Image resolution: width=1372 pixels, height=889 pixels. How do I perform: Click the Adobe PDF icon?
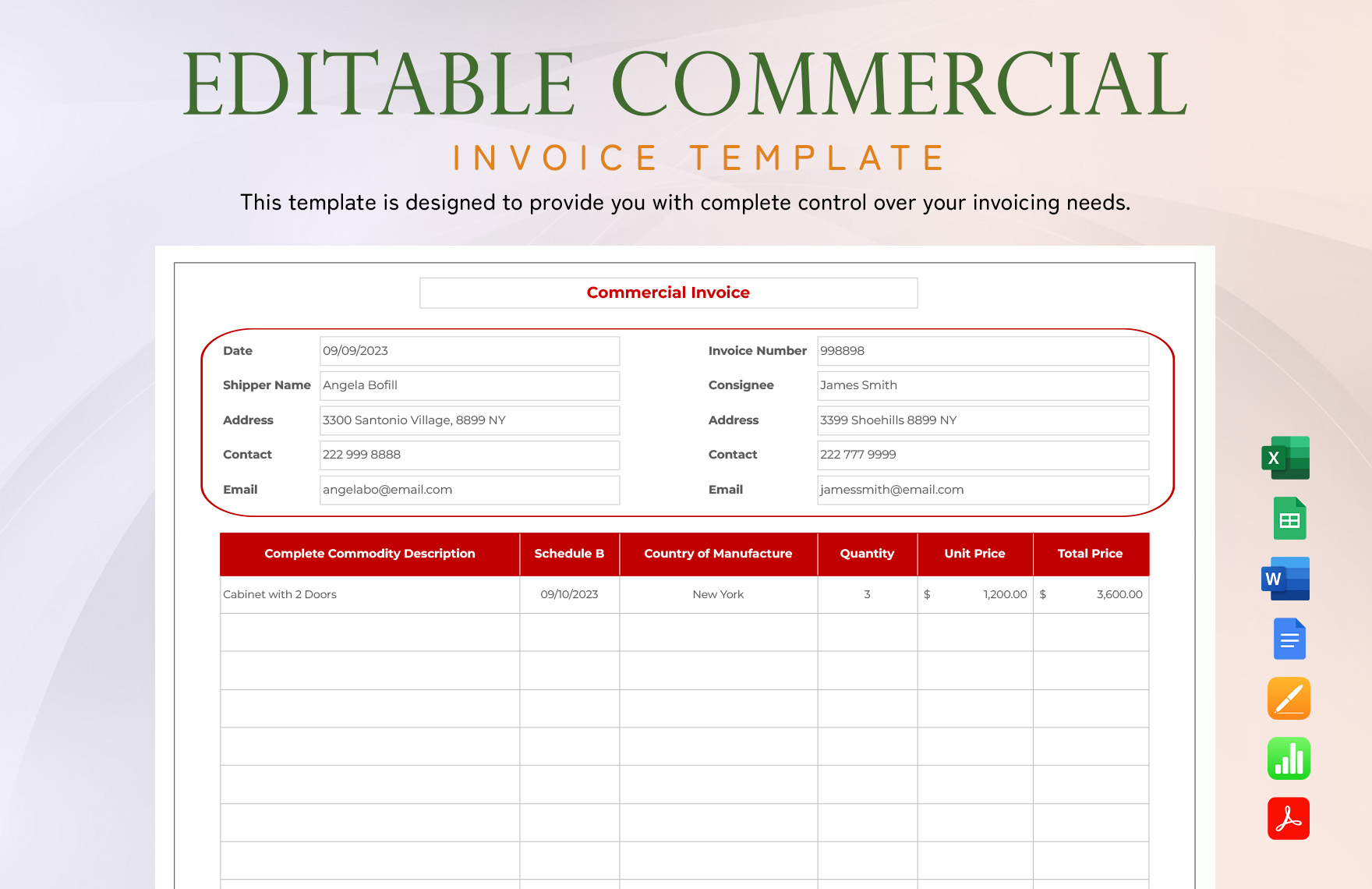pyautogui.click(x=1289, y=818)
